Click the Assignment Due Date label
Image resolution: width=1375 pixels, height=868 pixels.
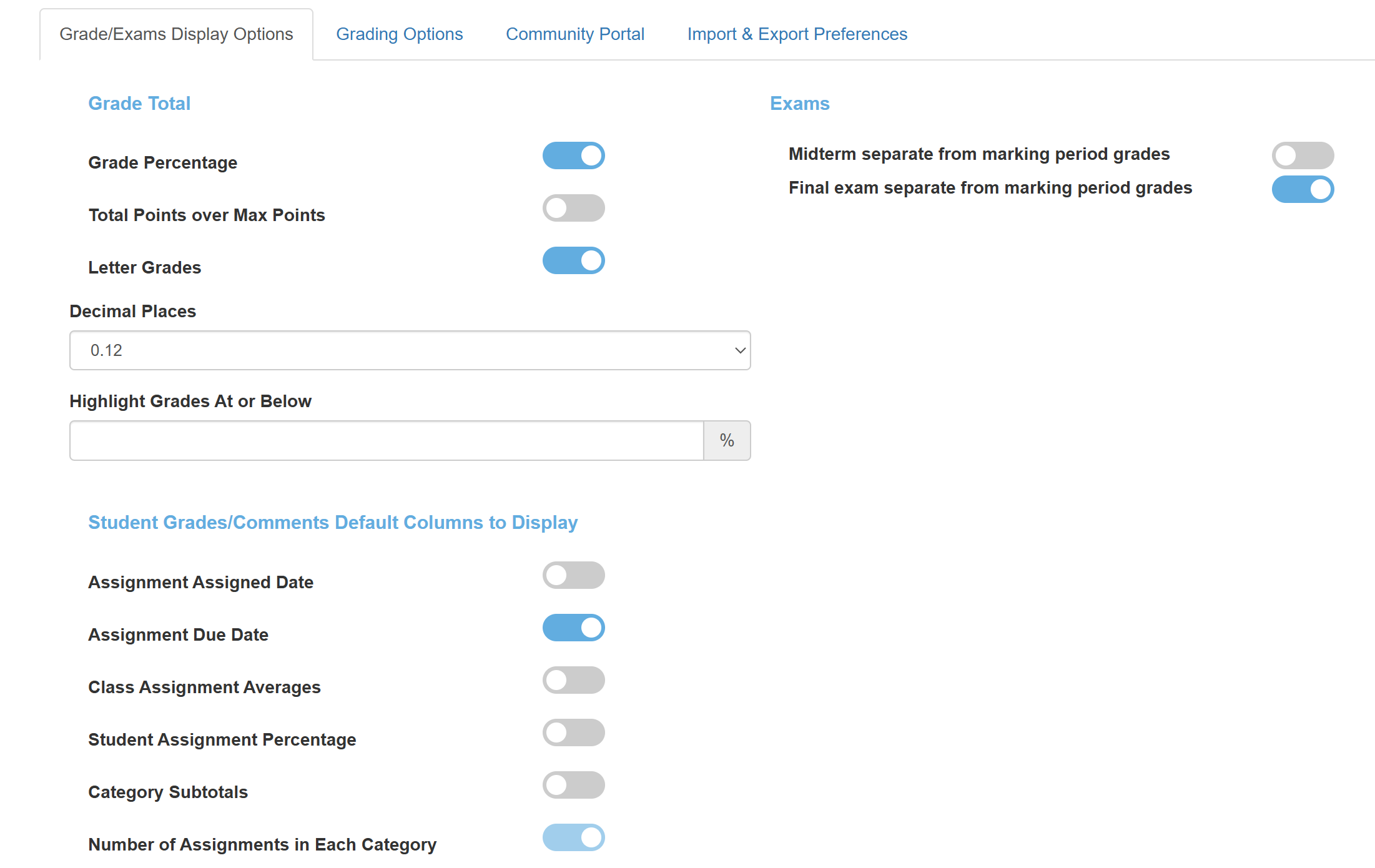click(x=178, y=634)
